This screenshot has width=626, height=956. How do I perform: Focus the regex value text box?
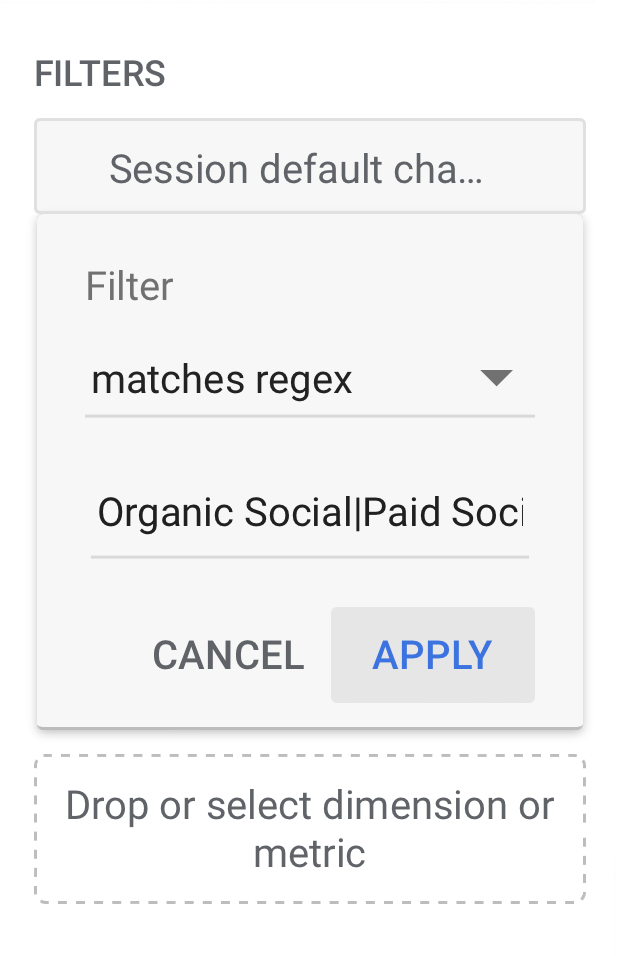coord(309,514)
